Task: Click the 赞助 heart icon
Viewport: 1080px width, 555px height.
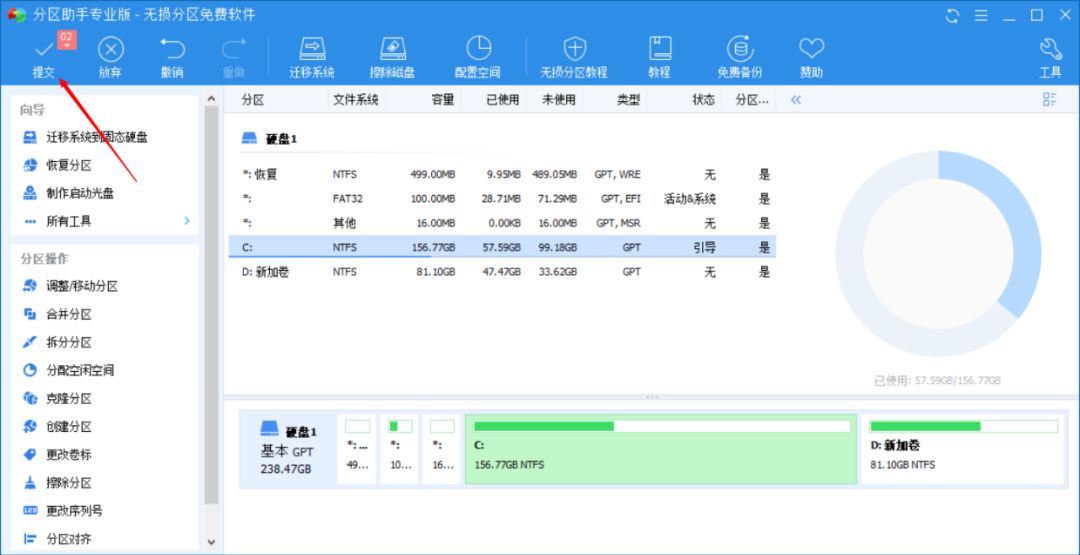Action: (x=811, y=57)
